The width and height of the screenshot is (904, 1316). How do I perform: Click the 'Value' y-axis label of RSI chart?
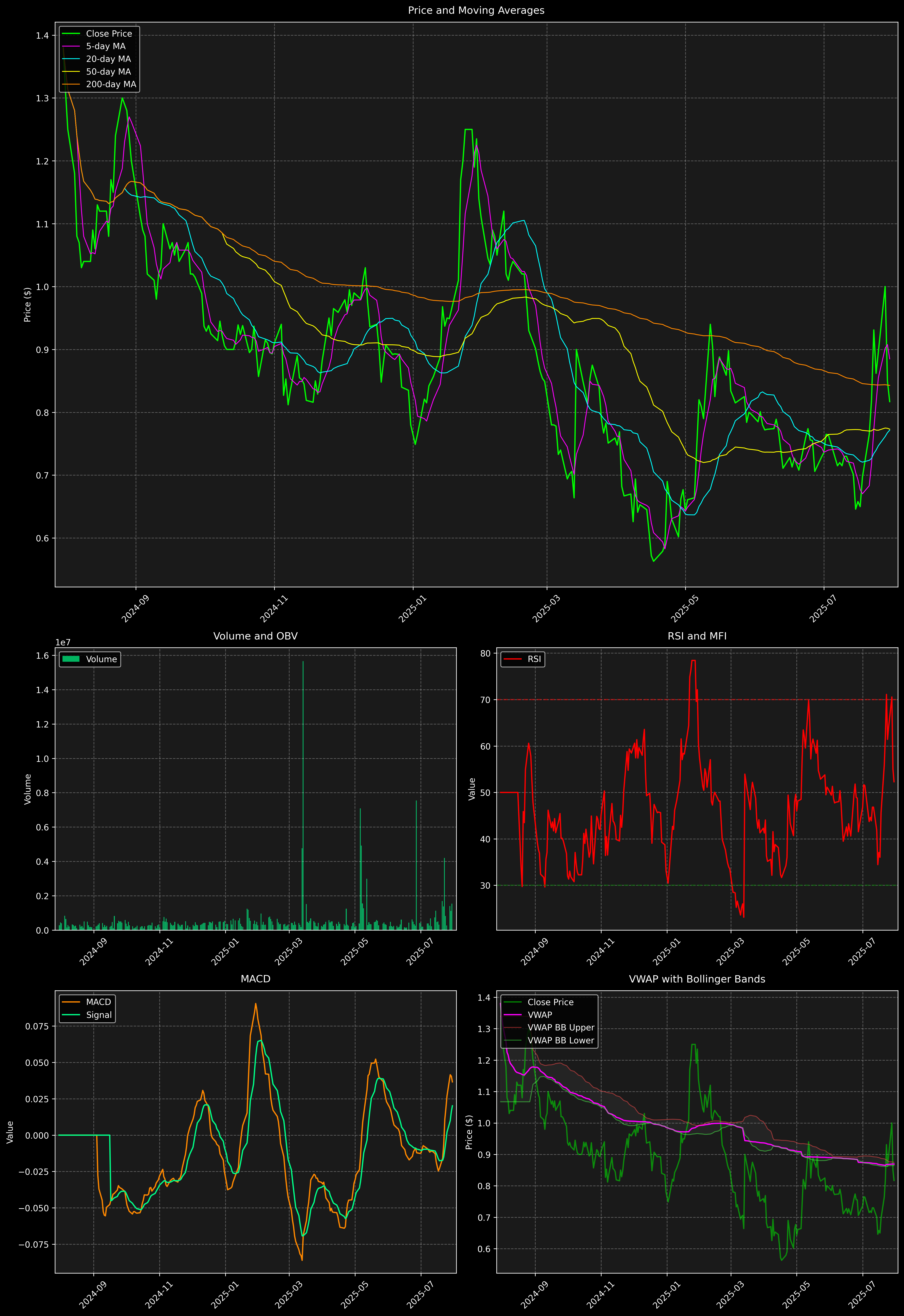tap(472, 789)
